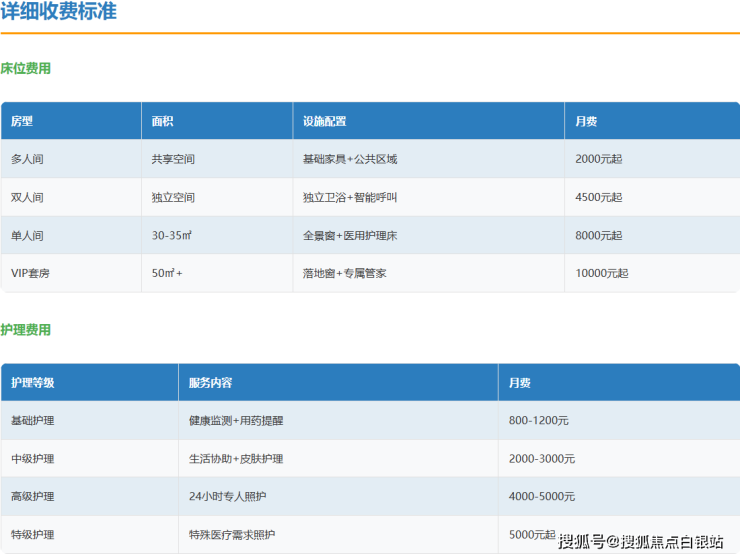
Task: Select the 特级护理 row label
Action: pyautogui.click(x=33, y=535)
